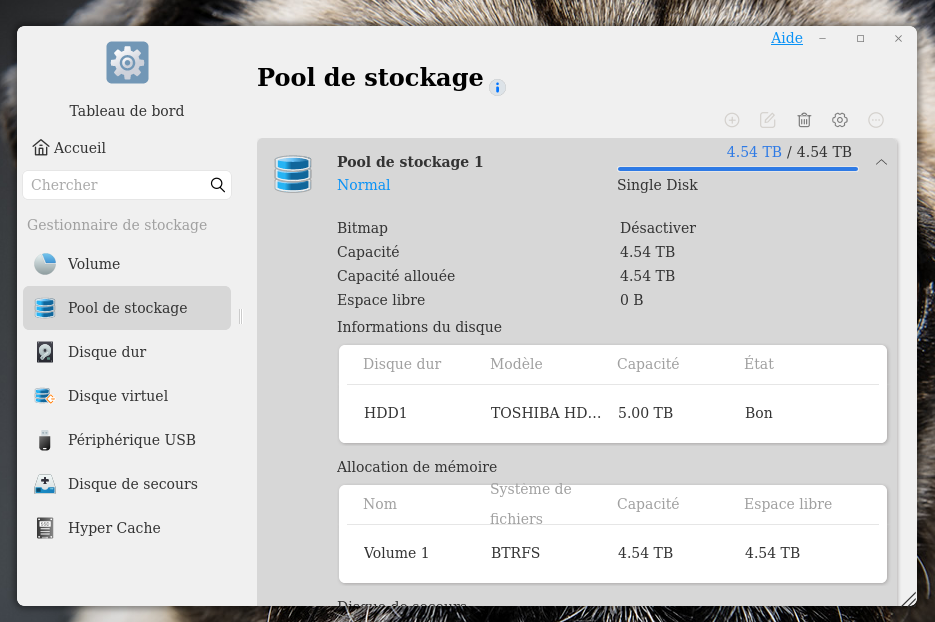Click the Chercher search field
This screenshot has height=622, width=935.
click(115, 185)
